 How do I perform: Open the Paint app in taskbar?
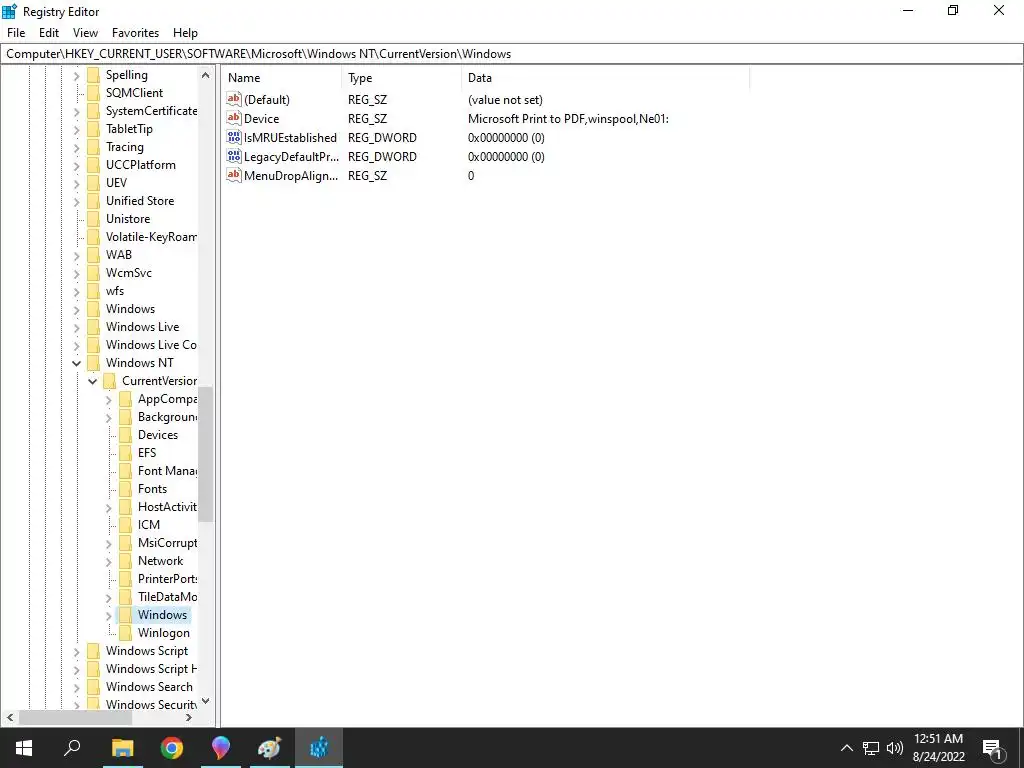tap(269, 748)
